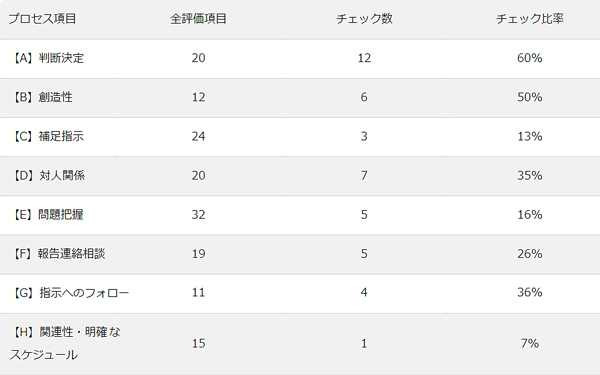The height and width of the screenshot is (375, 600).
Task: Select the 【B】創造性 row label
Action: (x=42, y=97)
